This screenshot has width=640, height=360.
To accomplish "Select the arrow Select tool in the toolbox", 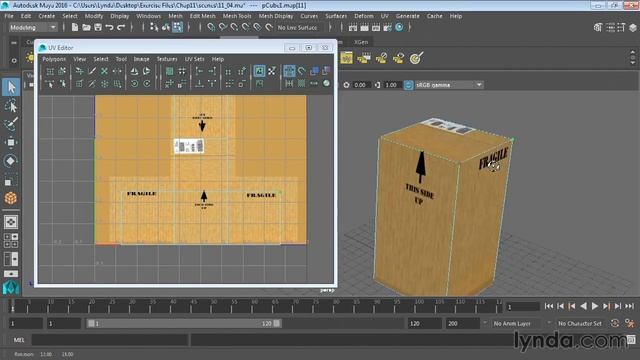I will coord(11,87).
